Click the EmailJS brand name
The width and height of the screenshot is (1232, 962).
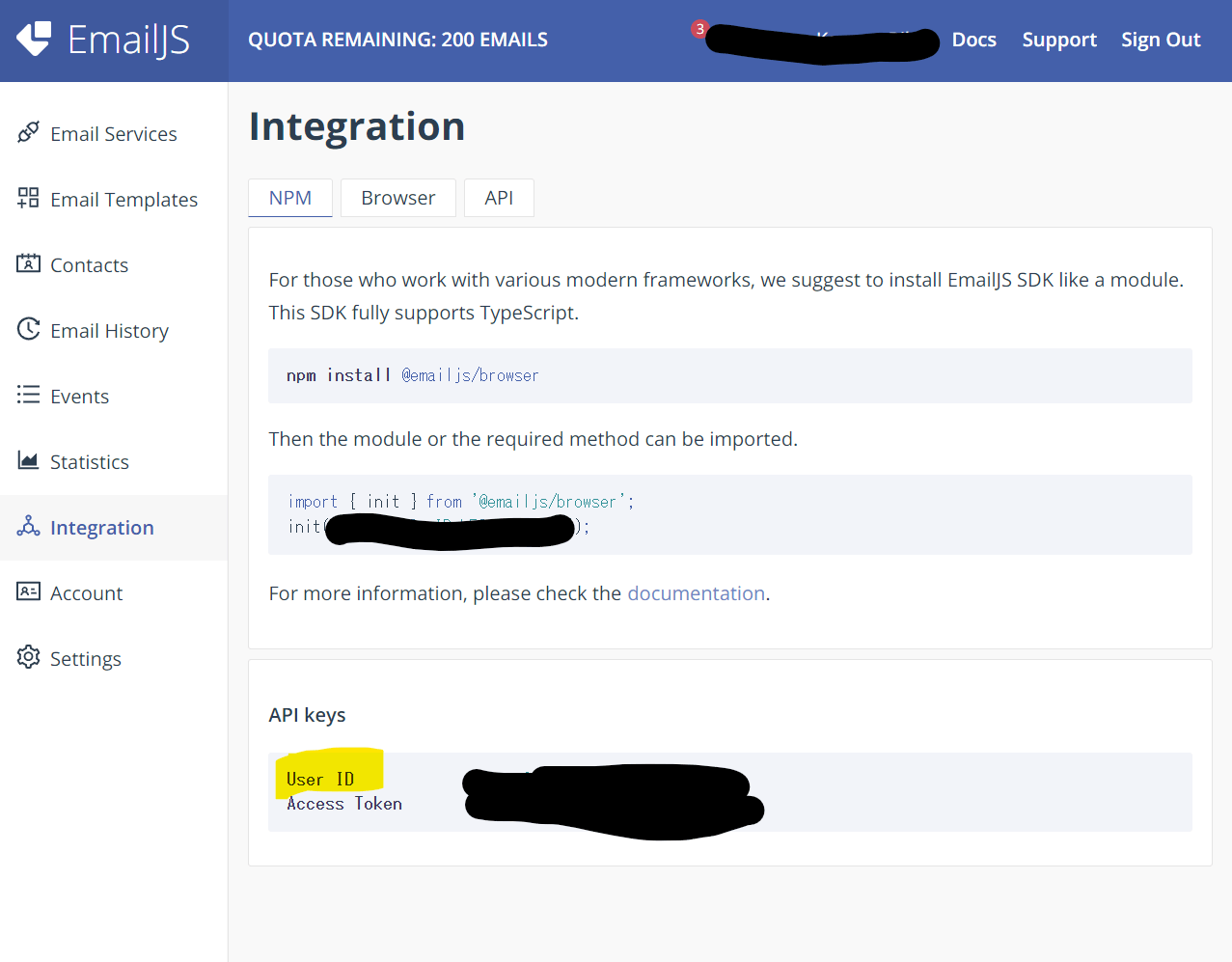[x=128, y=40]
